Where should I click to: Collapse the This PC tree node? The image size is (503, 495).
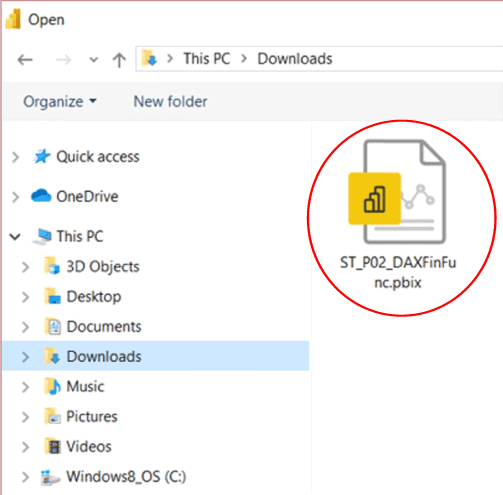[15, 237]
